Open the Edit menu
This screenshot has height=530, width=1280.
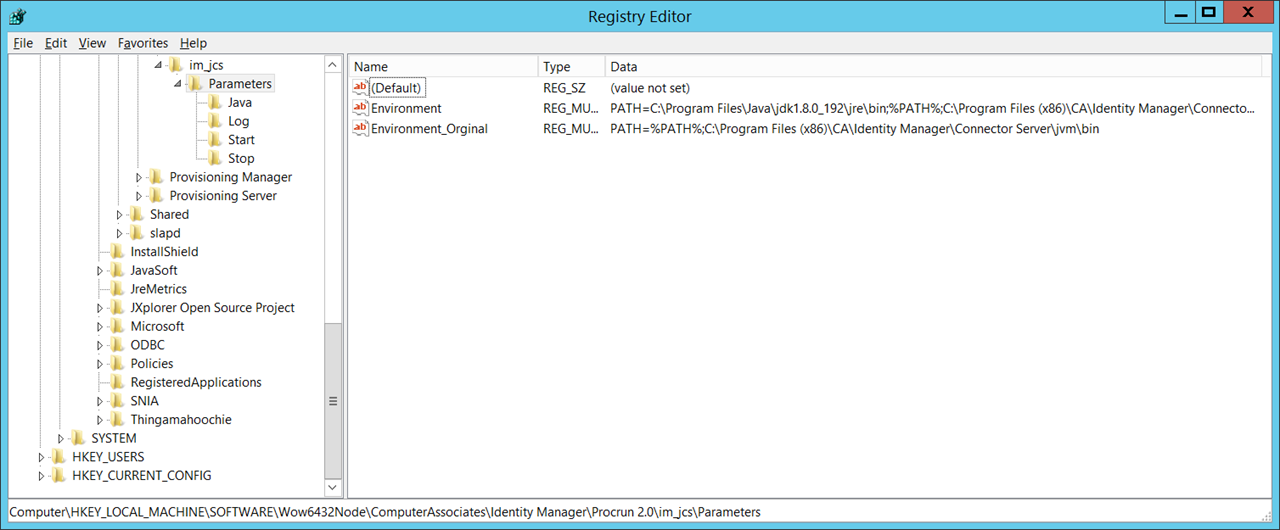[56, 43]
